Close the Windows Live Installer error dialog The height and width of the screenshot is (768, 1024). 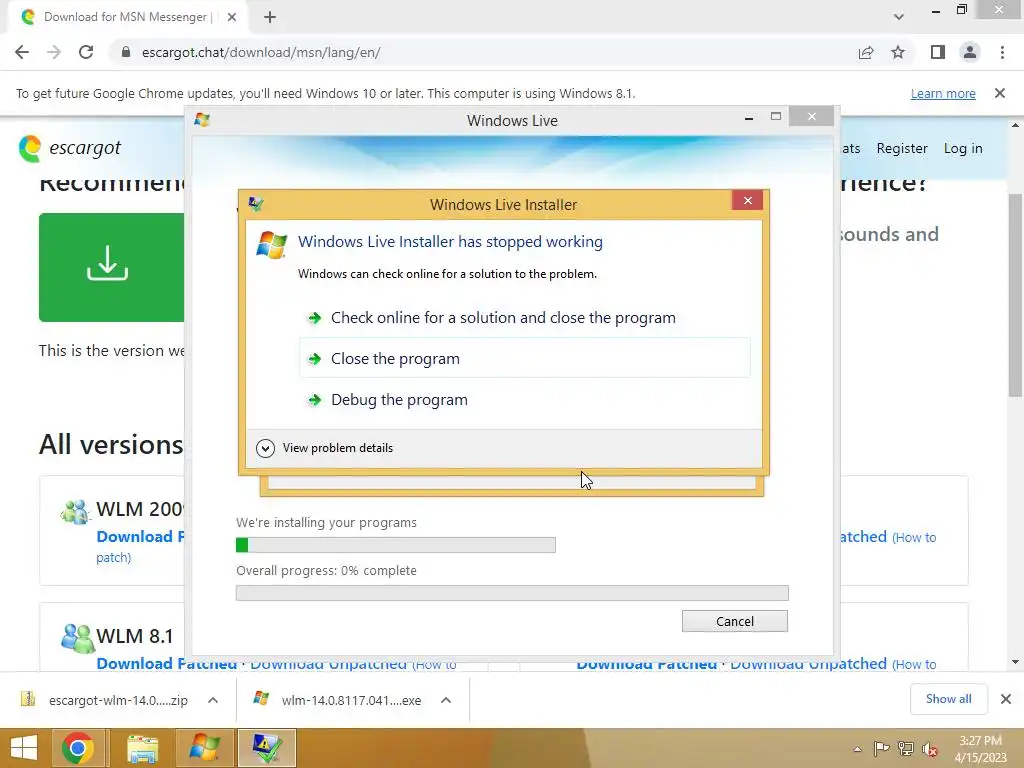(748, 200)
